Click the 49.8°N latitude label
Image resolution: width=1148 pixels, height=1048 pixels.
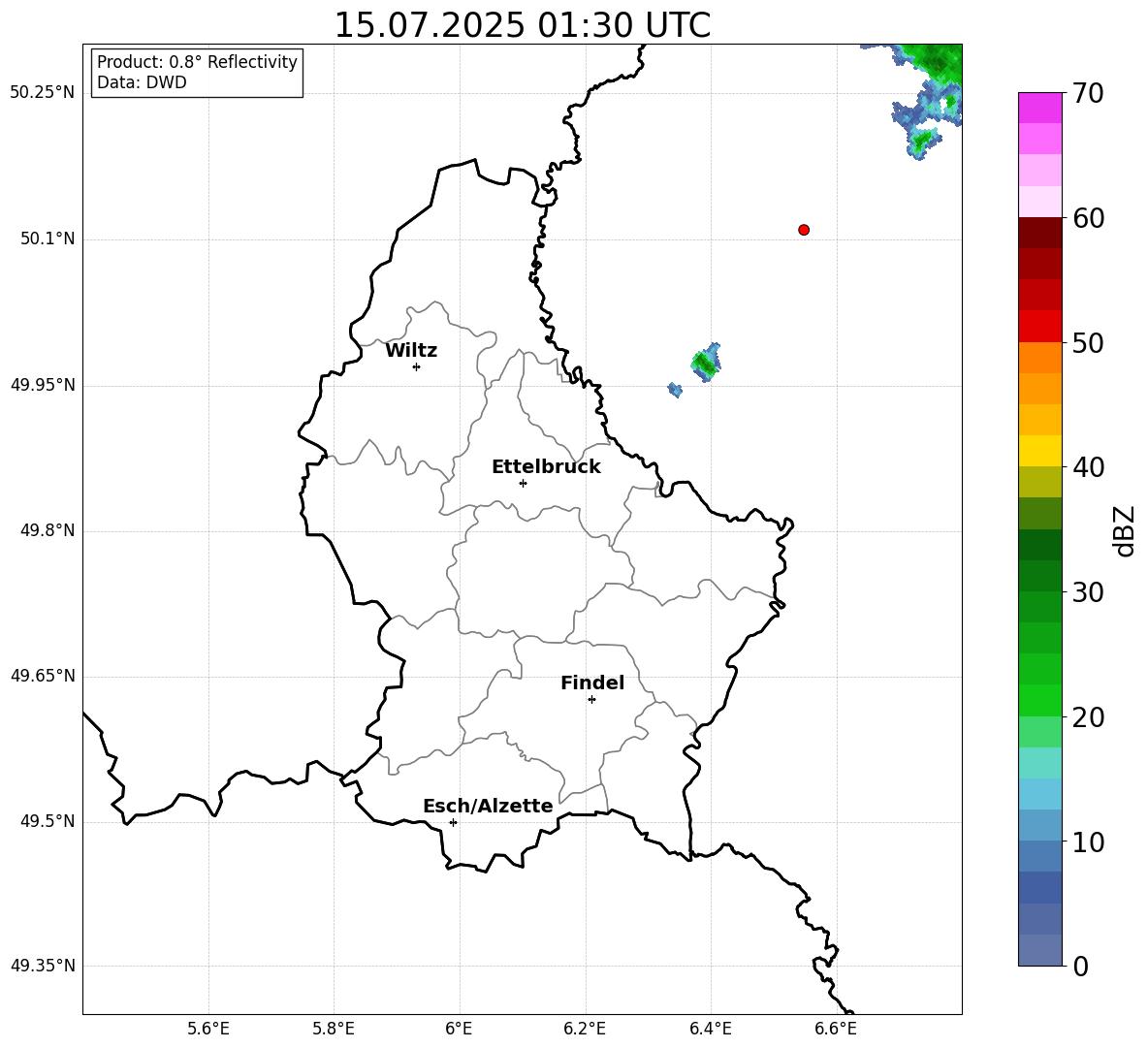coord(47,530)
